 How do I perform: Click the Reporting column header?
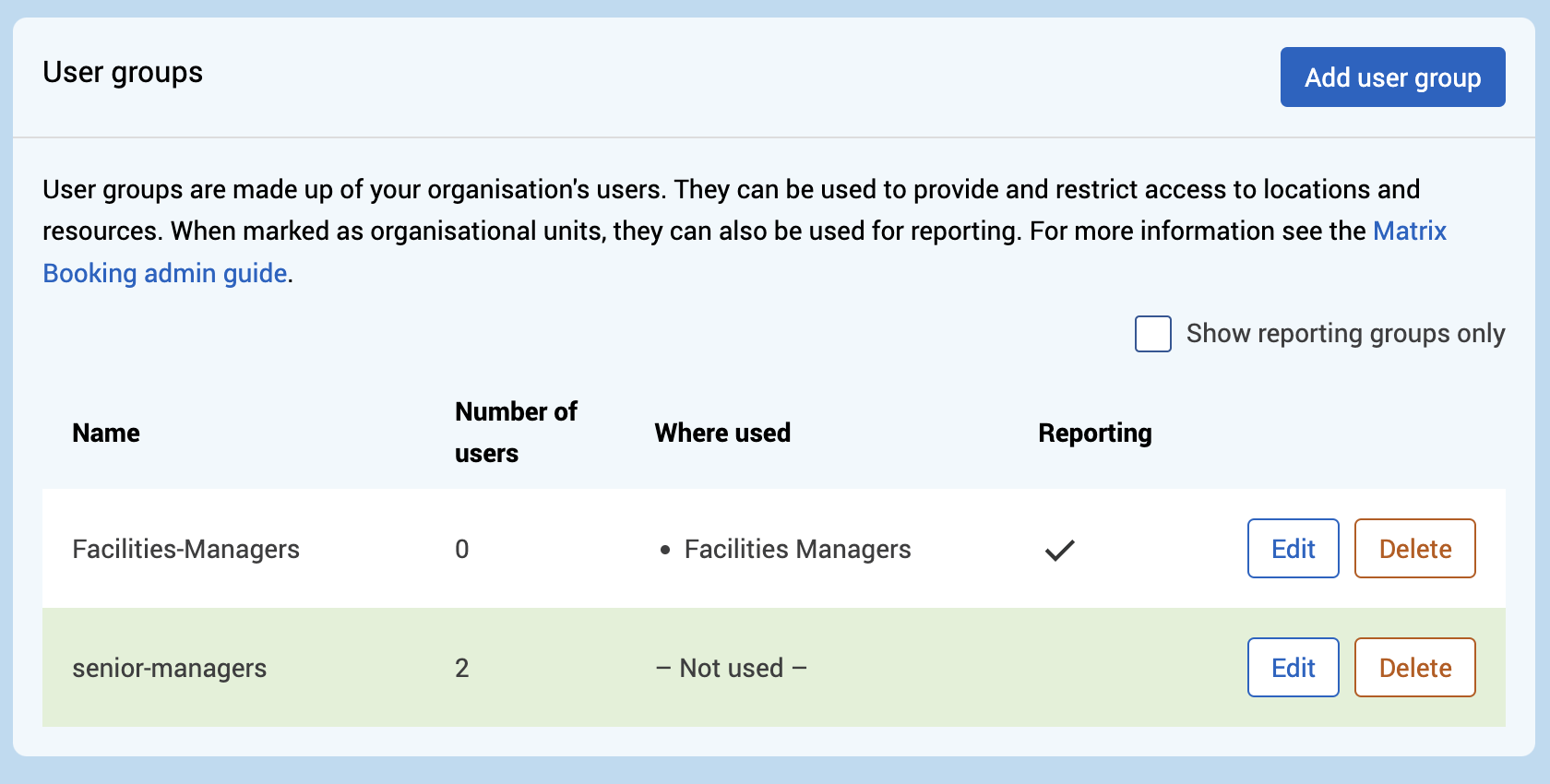pyautogui.click(x=1094, y=434)
